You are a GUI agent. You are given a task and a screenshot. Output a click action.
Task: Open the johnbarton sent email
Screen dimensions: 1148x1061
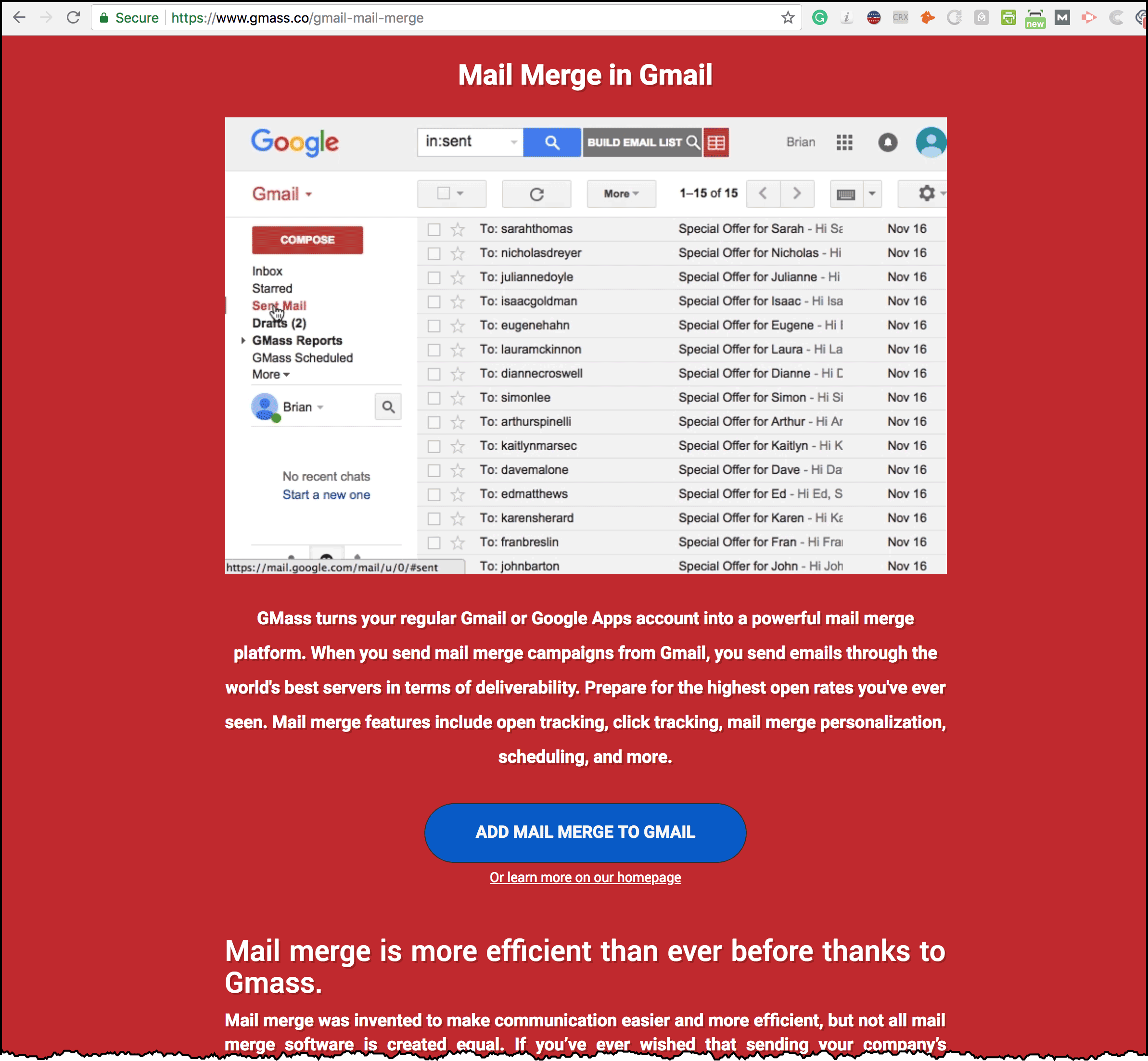tap(681, 566)
